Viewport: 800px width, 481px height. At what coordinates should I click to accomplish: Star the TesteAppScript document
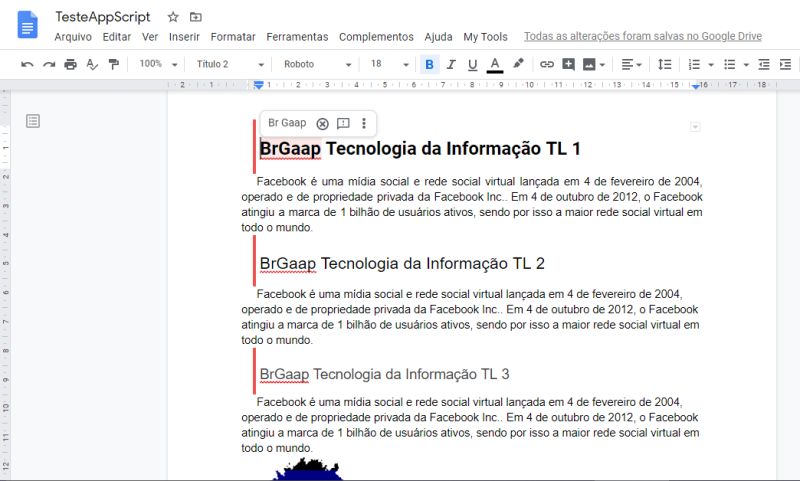tap(173, 17)
